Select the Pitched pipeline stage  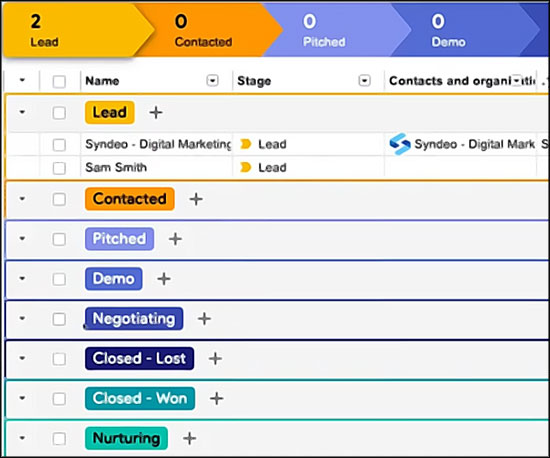tap(337, 30)
